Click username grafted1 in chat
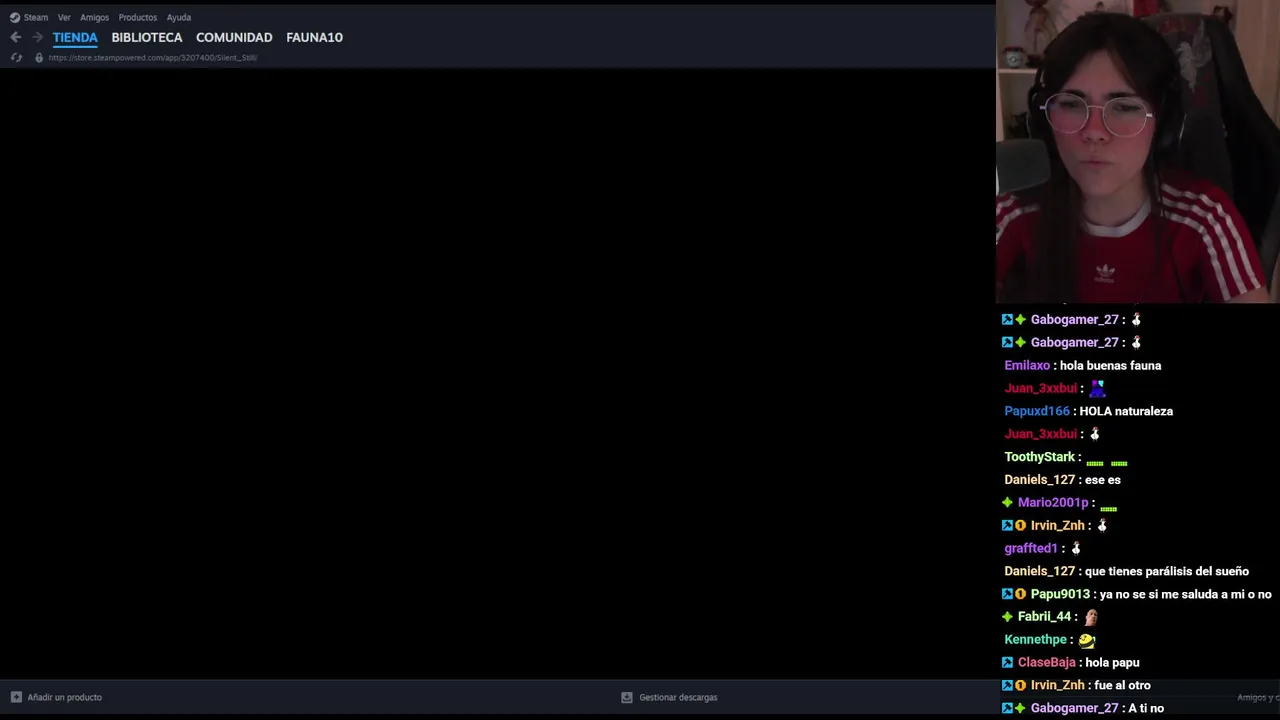 (x=1031, y=548)
